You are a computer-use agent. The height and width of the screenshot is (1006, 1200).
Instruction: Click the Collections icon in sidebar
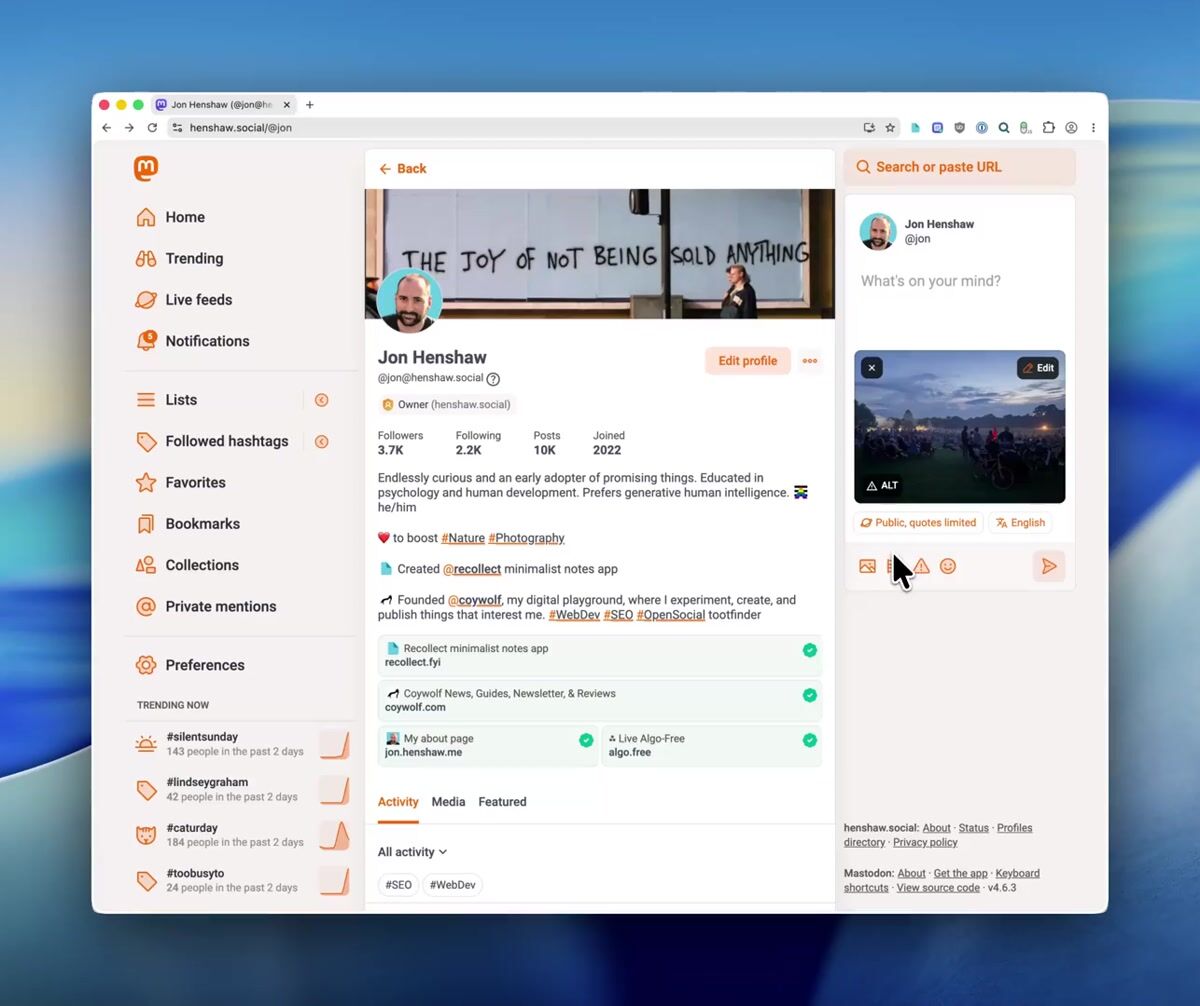[146, 565]
